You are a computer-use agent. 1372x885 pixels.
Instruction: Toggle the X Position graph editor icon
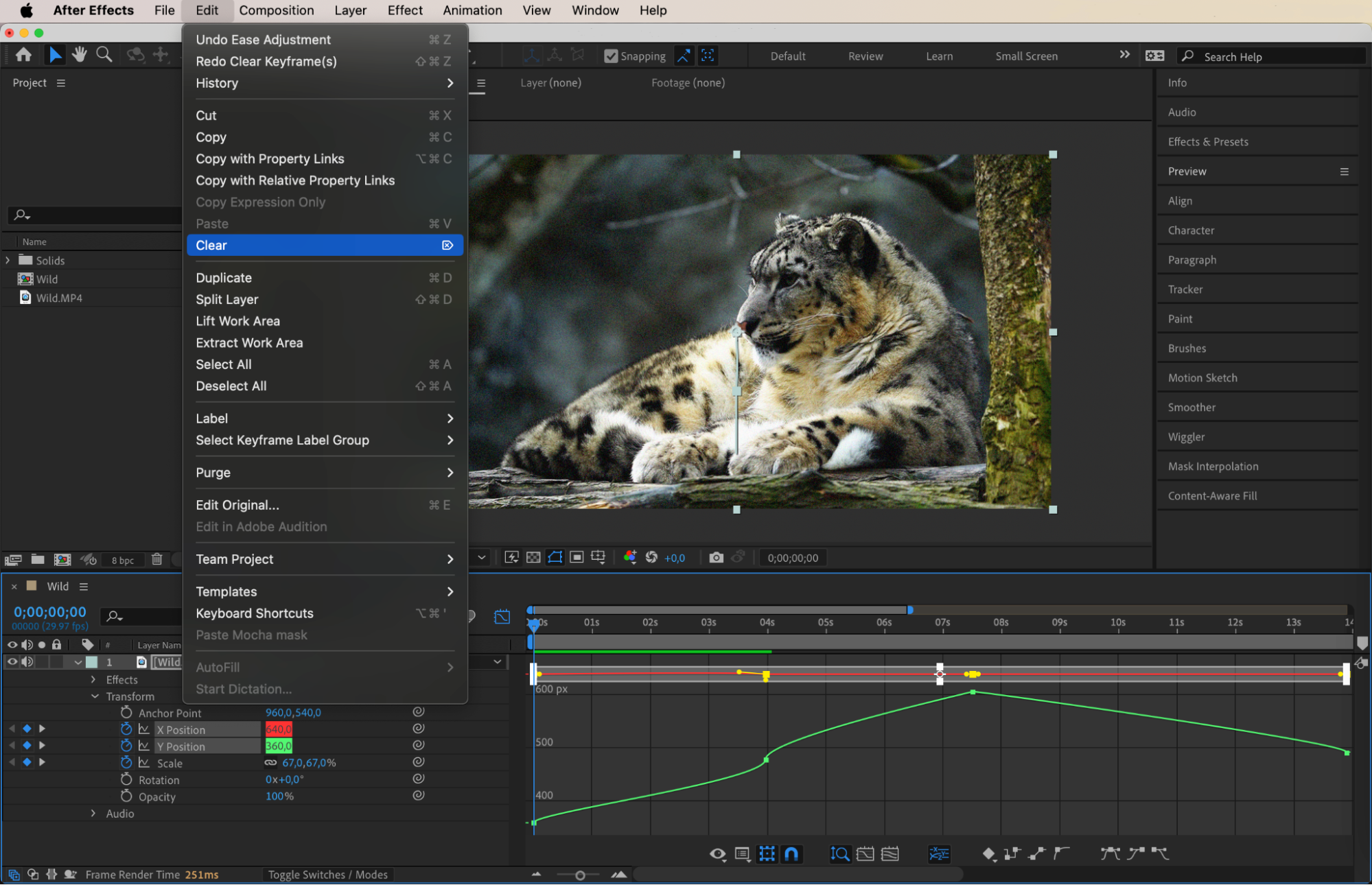[144, 729]
